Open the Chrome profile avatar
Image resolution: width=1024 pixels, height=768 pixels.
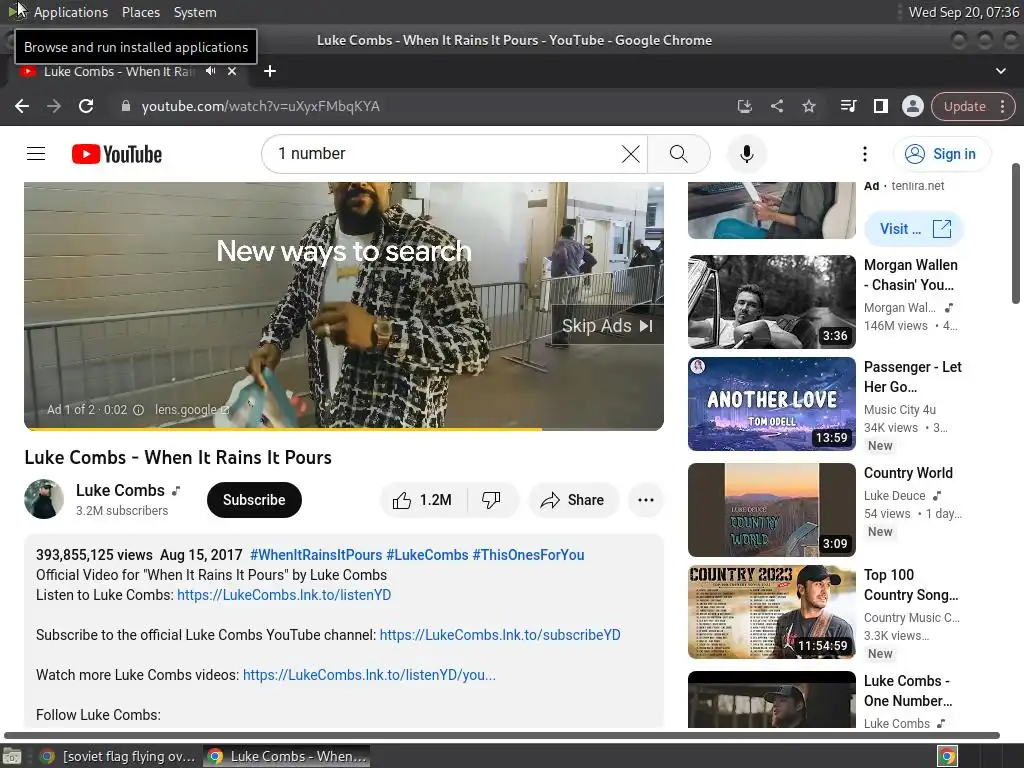[x=912, y=106]
